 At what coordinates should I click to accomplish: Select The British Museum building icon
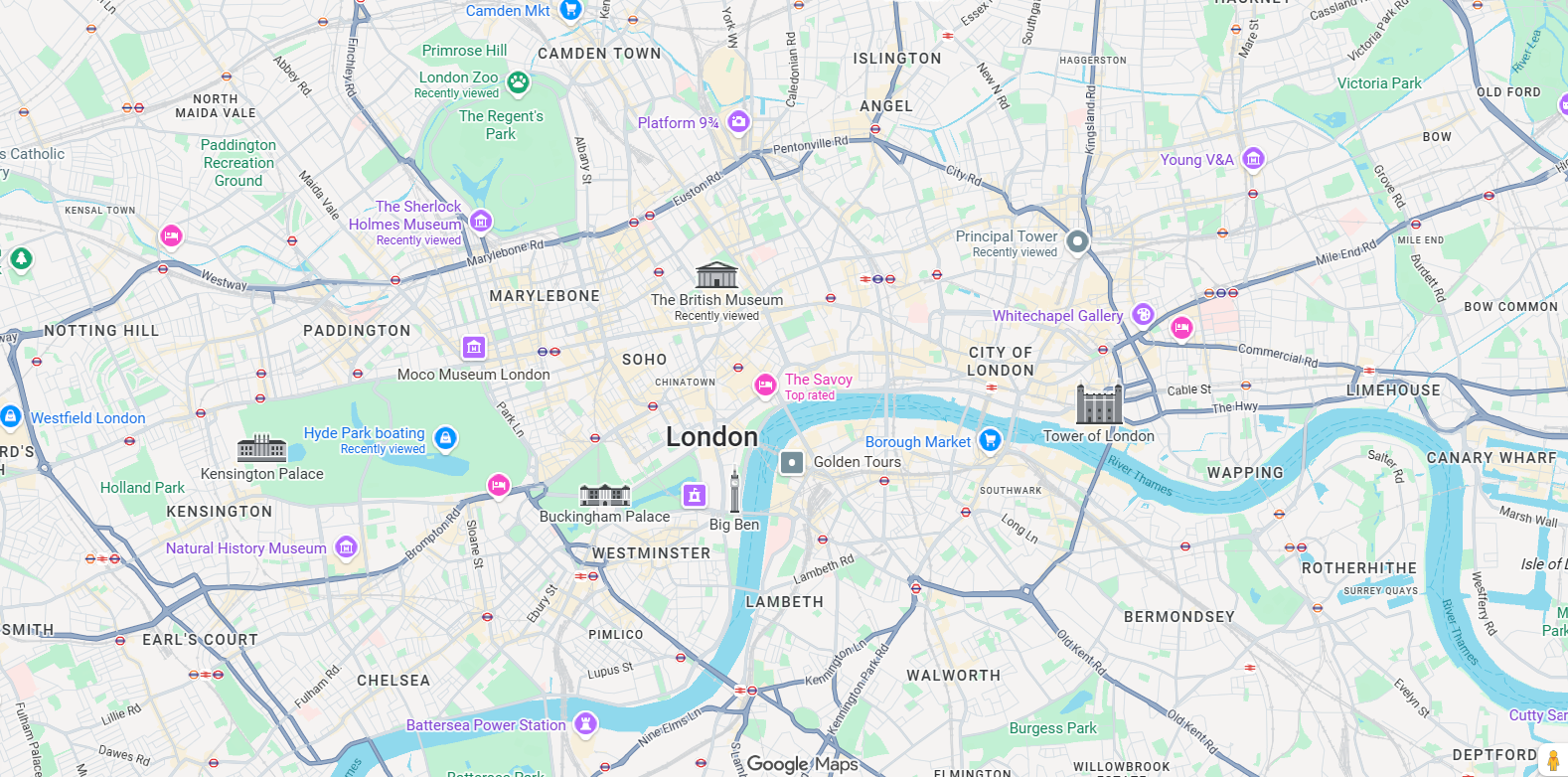pyautogui.click(x=716, y=275)
